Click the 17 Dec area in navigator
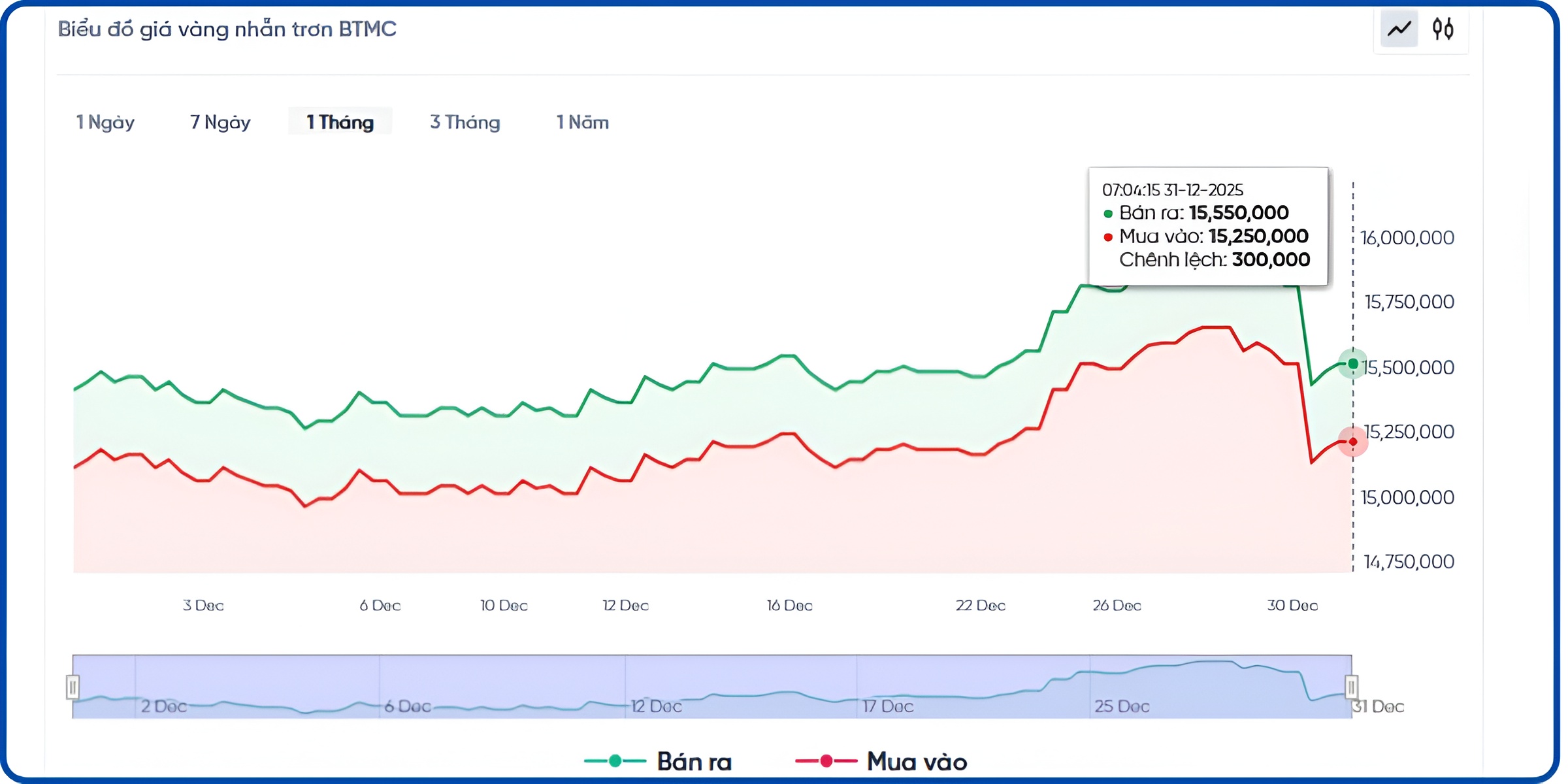Screen dimensions: 1568x784 pos(887,706)
